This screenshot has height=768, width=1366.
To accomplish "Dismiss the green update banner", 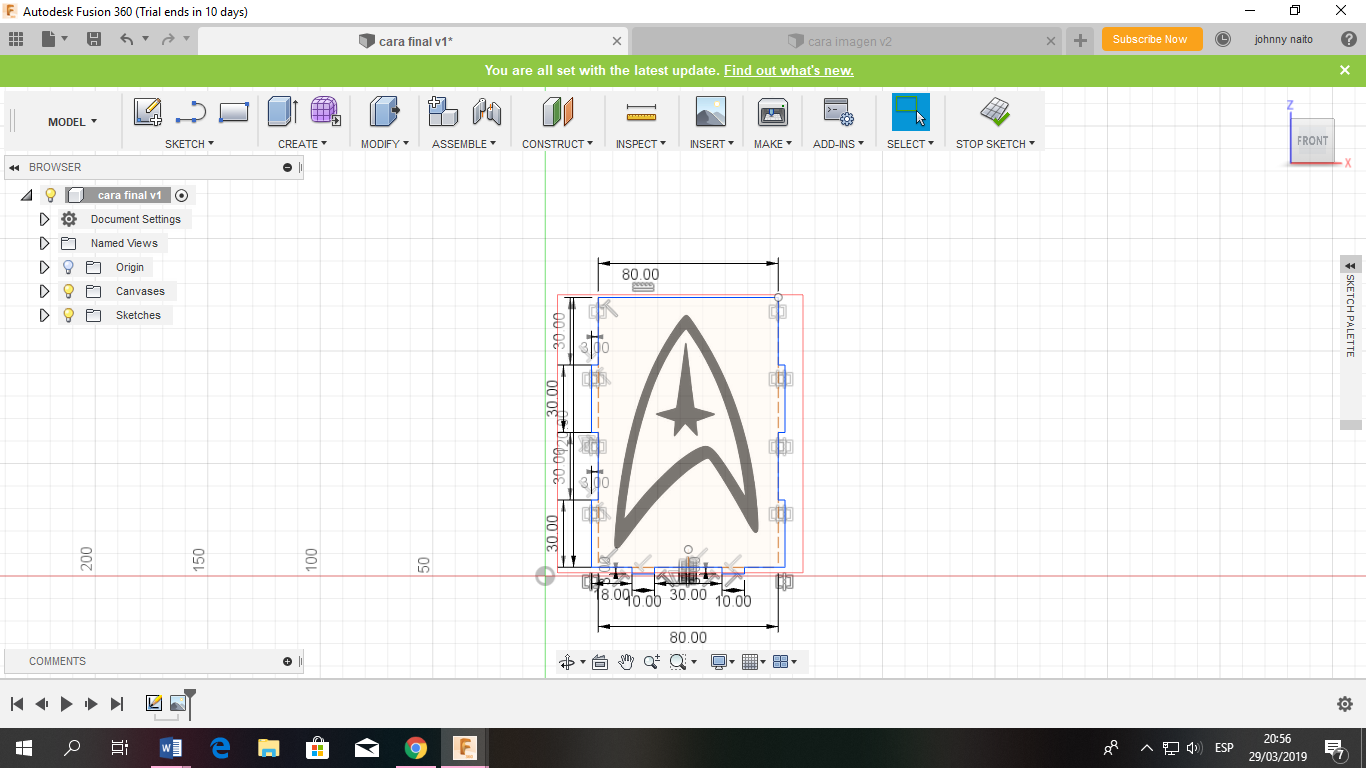I will point(1345,70).
